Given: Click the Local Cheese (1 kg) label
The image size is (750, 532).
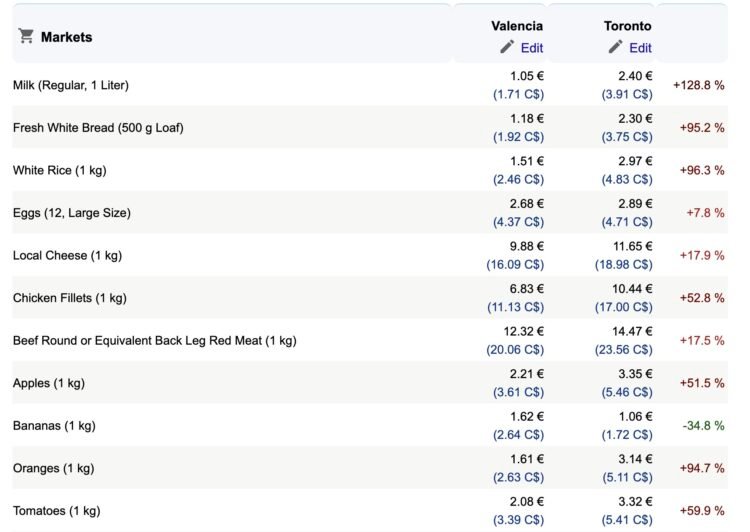Looking at the screenshot, I should tap(67, 256).
